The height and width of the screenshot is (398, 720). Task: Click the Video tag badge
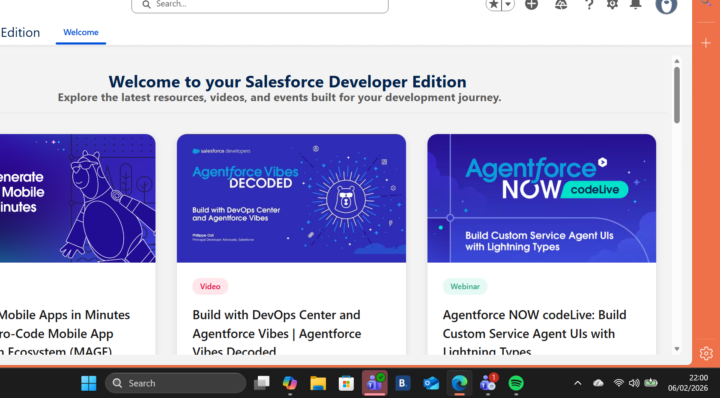click(x=210, y=286)
